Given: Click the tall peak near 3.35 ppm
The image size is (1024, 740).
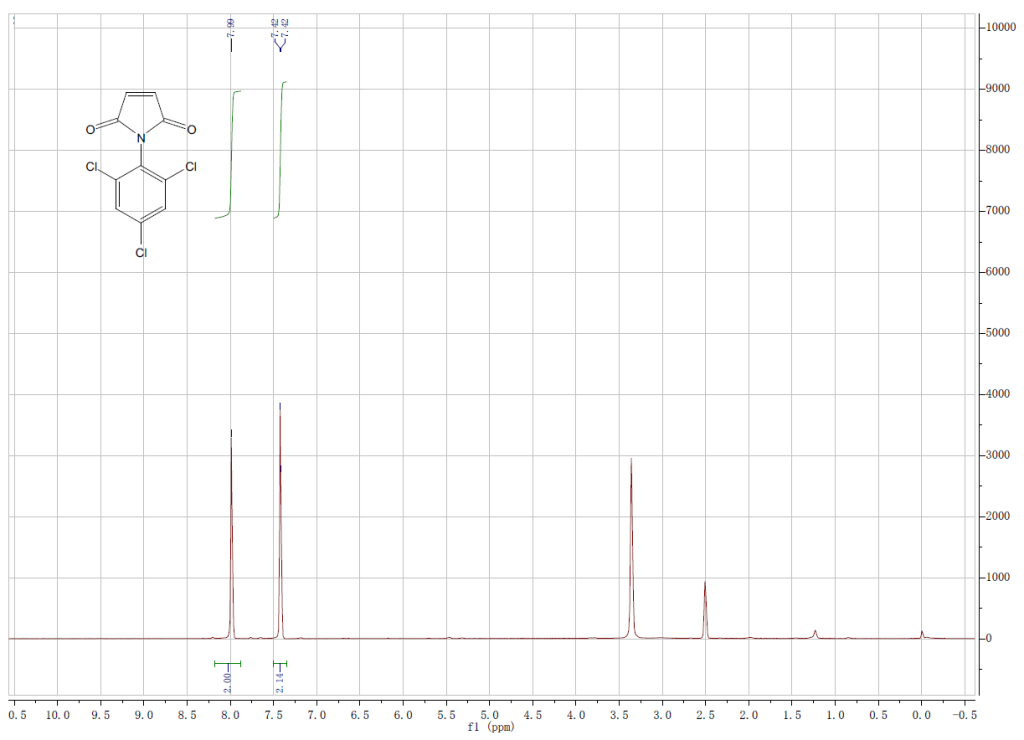Looking at the screenshot, I should [x=631, y=549].
